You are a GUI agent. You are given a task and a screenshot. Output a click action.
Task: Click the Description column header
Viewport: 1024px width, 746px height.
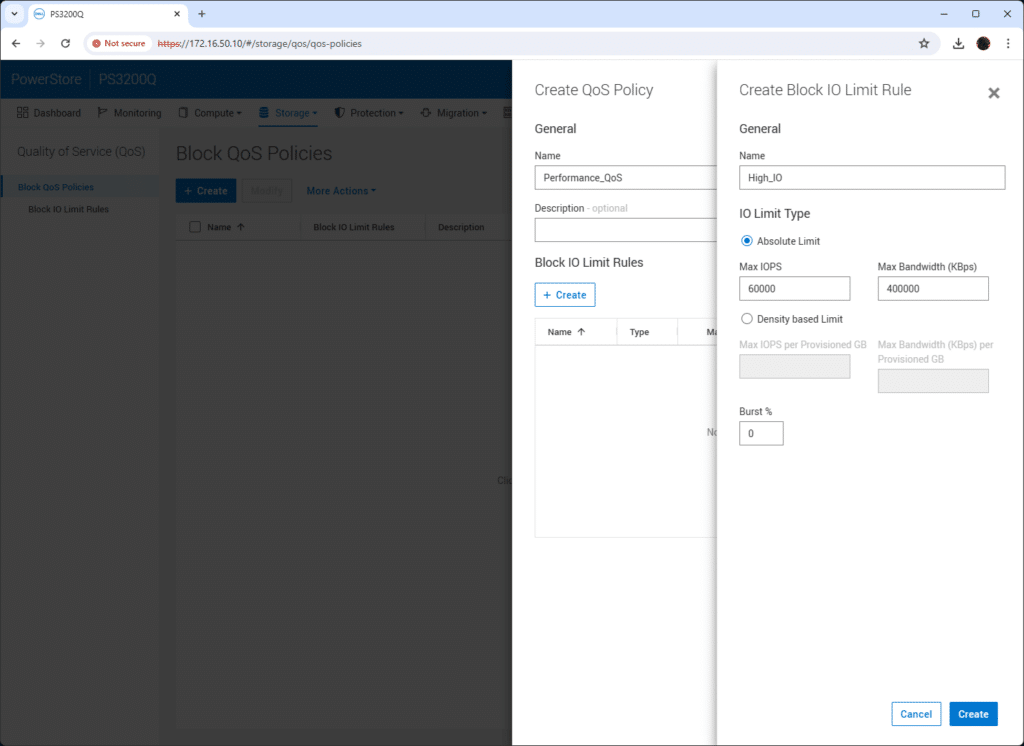click(x=461, y=227)
